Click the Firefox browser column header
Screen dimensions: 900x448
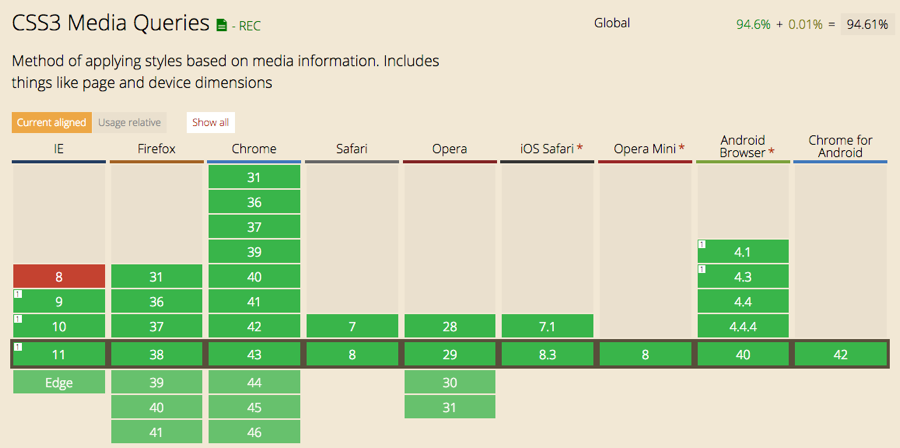coord(157,149)
